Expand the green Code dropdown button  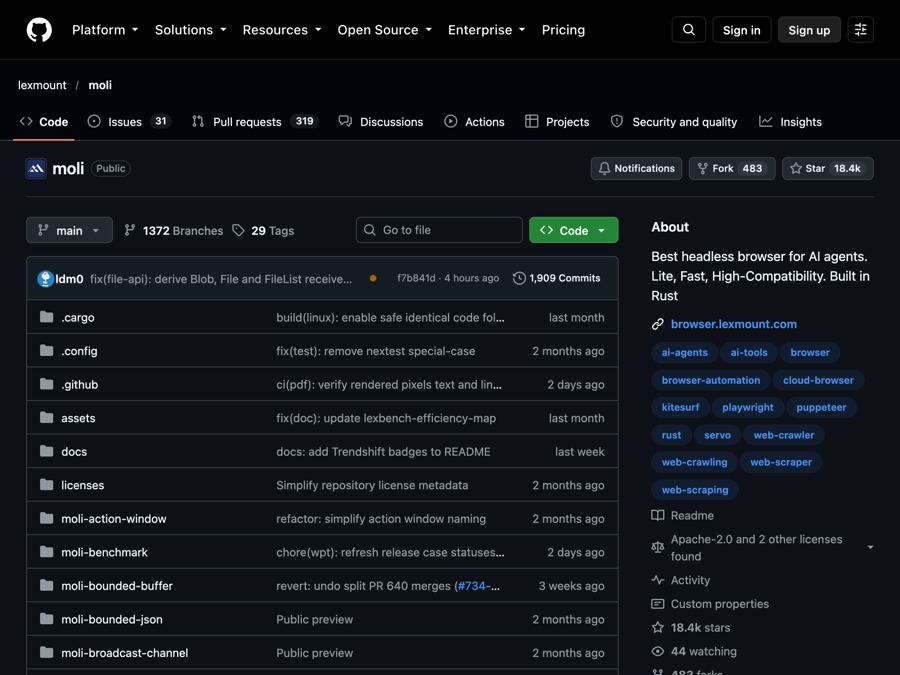(x=573, y=230)
